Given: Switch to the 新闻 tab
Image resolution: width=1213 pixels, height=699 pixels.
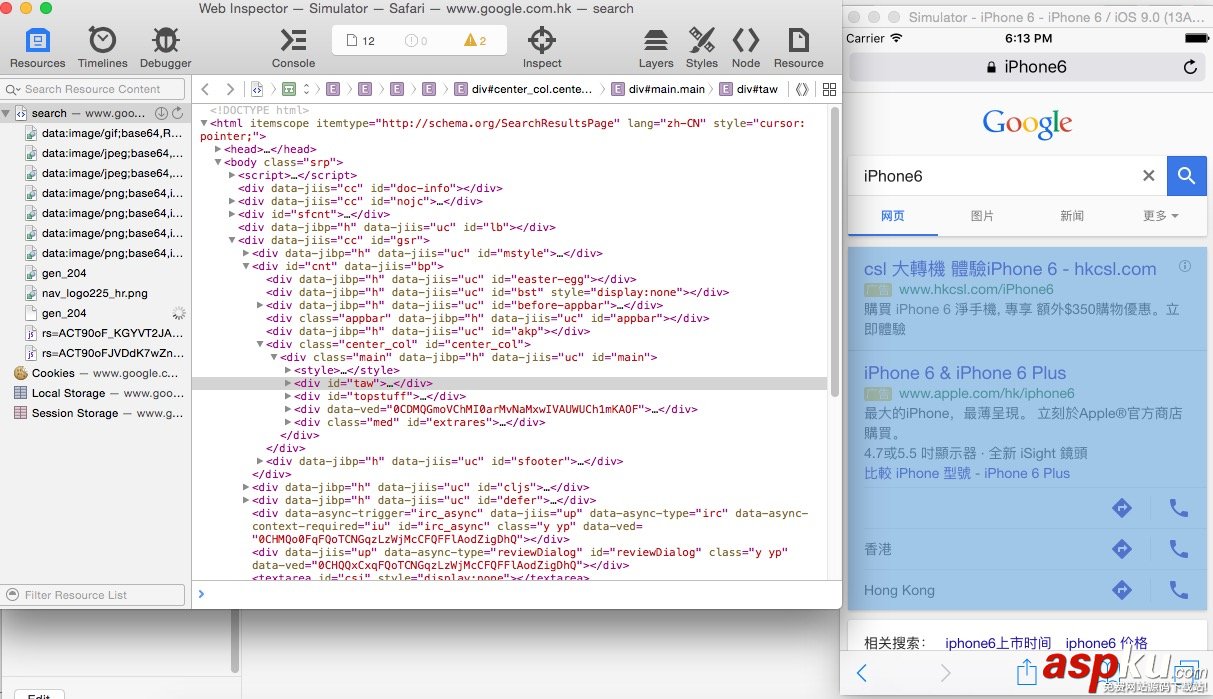Looking at the screenshot, I should point(1071,215).
